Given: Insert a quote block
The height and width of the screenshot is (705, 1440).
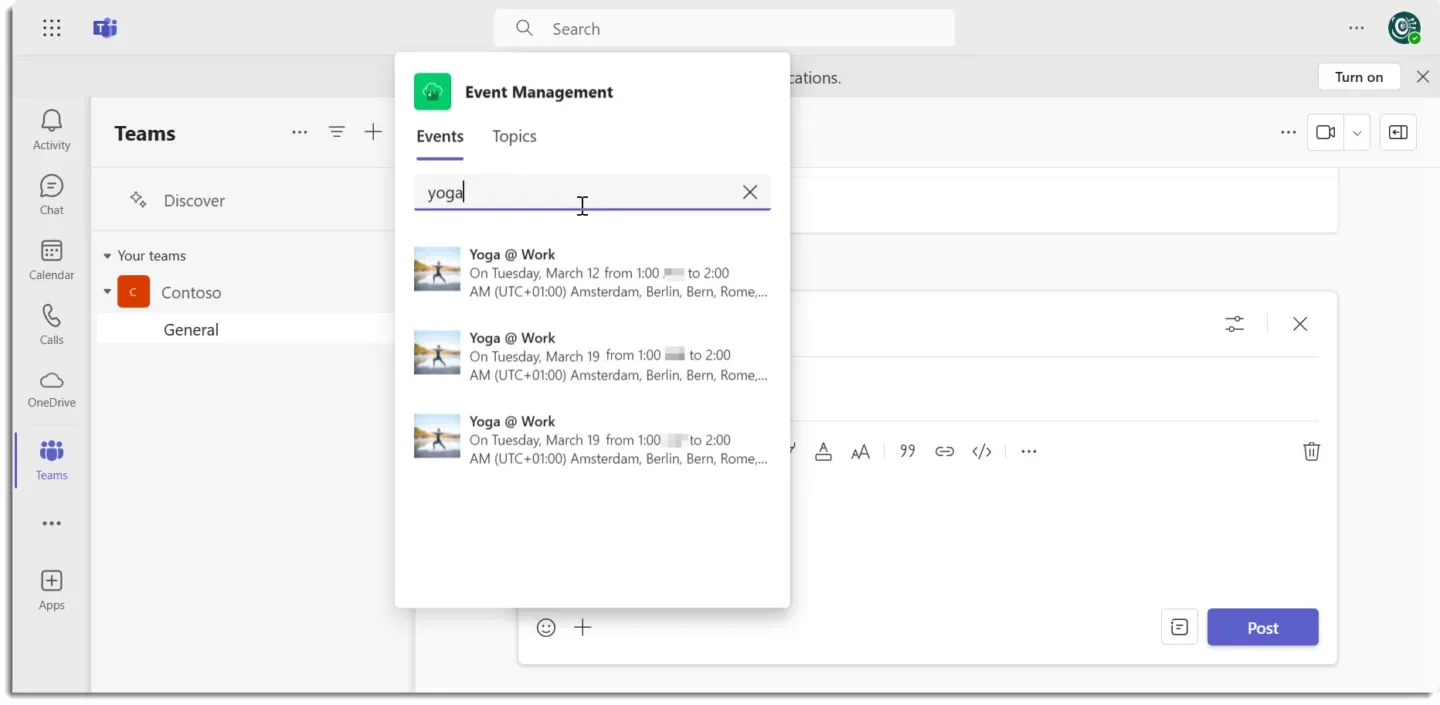Looking at the screenshot, I should click(x=907, y=452).
